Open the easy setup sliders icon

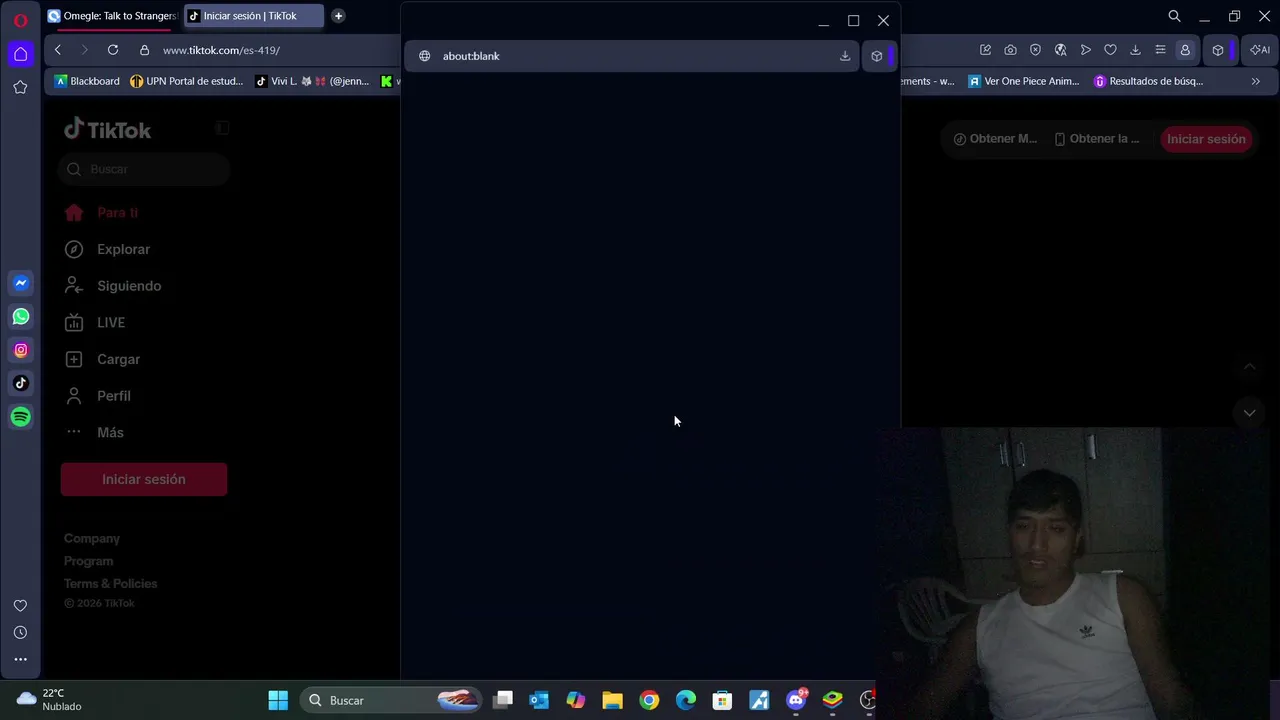coord(1160,50)
